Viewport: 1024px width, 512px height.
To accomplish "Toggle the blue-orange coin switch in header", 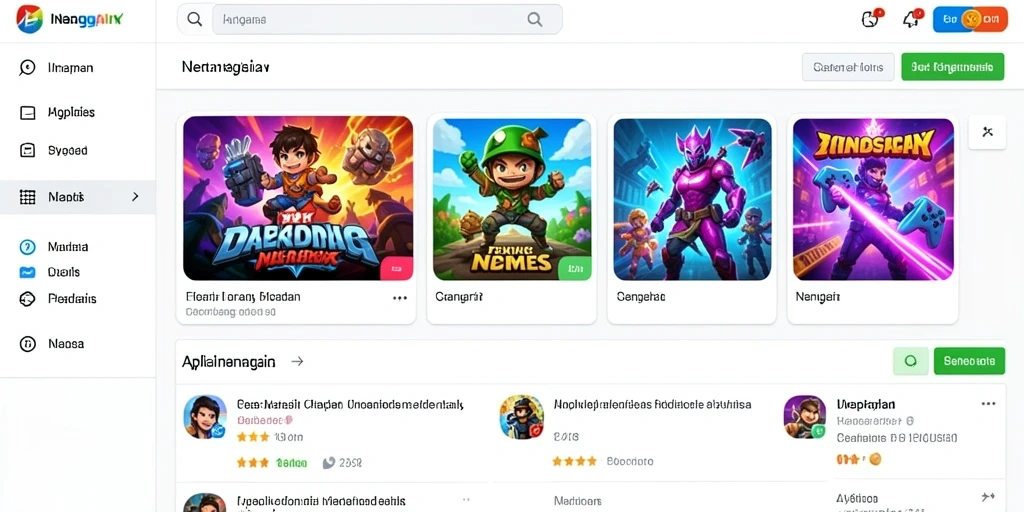I will click(x=970, y=20).
